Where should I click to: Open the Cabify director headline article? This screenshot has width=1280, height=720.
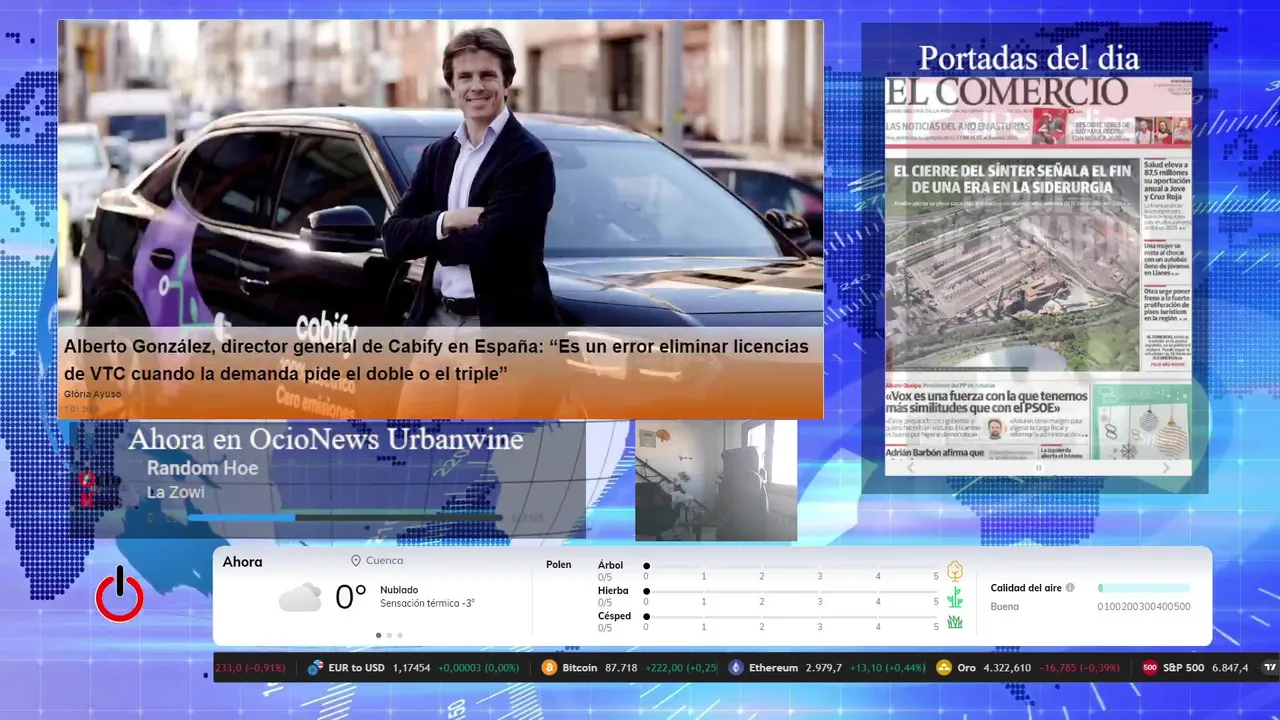coord(436,360)
